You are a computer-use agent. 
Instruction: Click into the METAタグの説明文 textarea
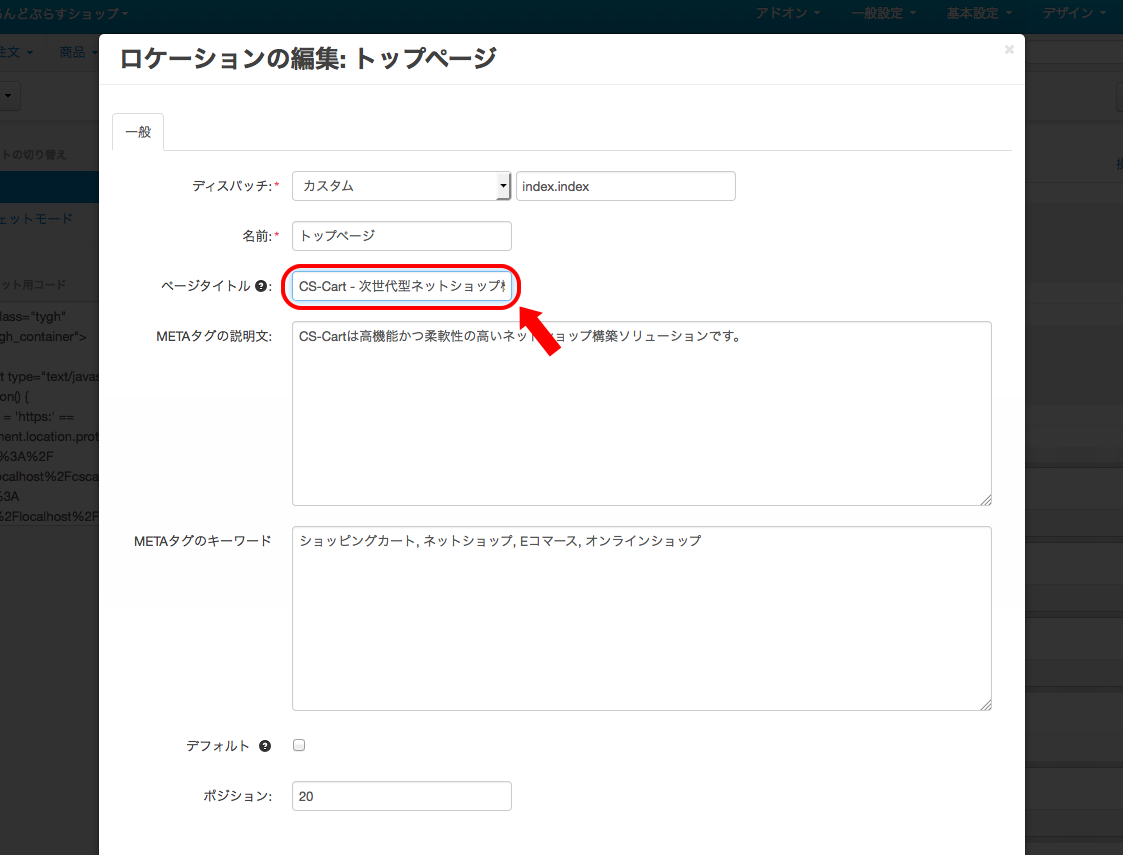click(x=642, y=413)
